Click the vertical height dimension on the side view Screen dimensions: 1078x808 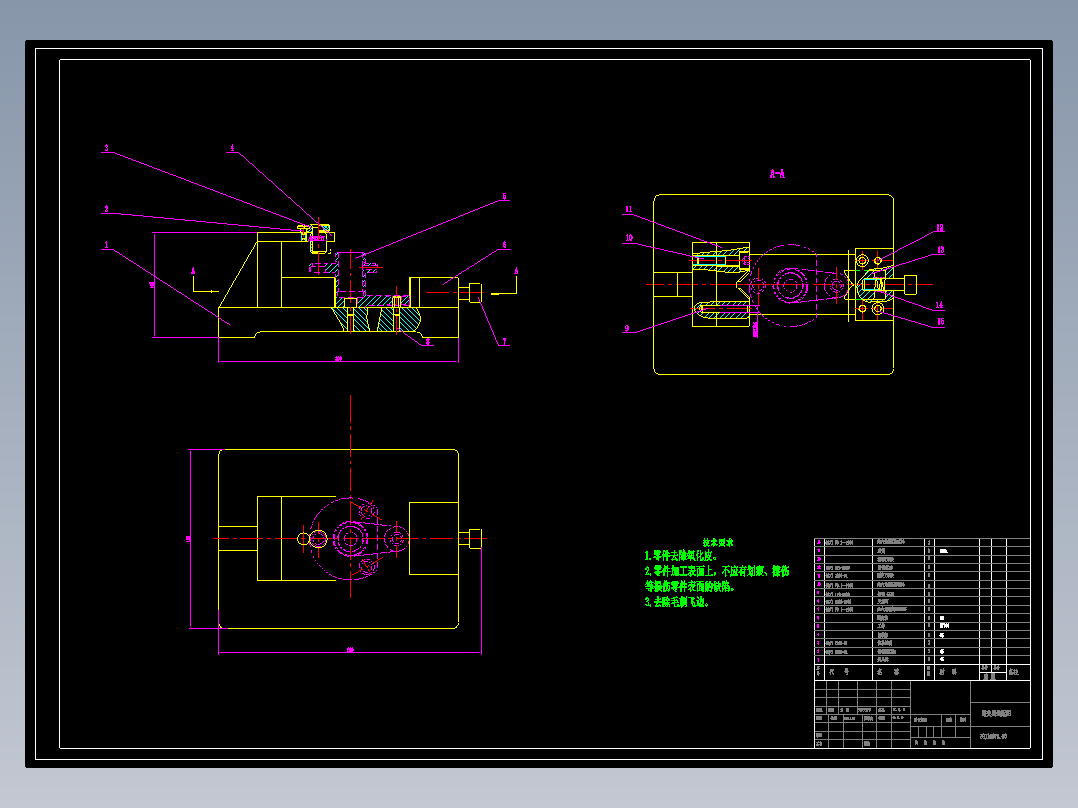[152, 285]
